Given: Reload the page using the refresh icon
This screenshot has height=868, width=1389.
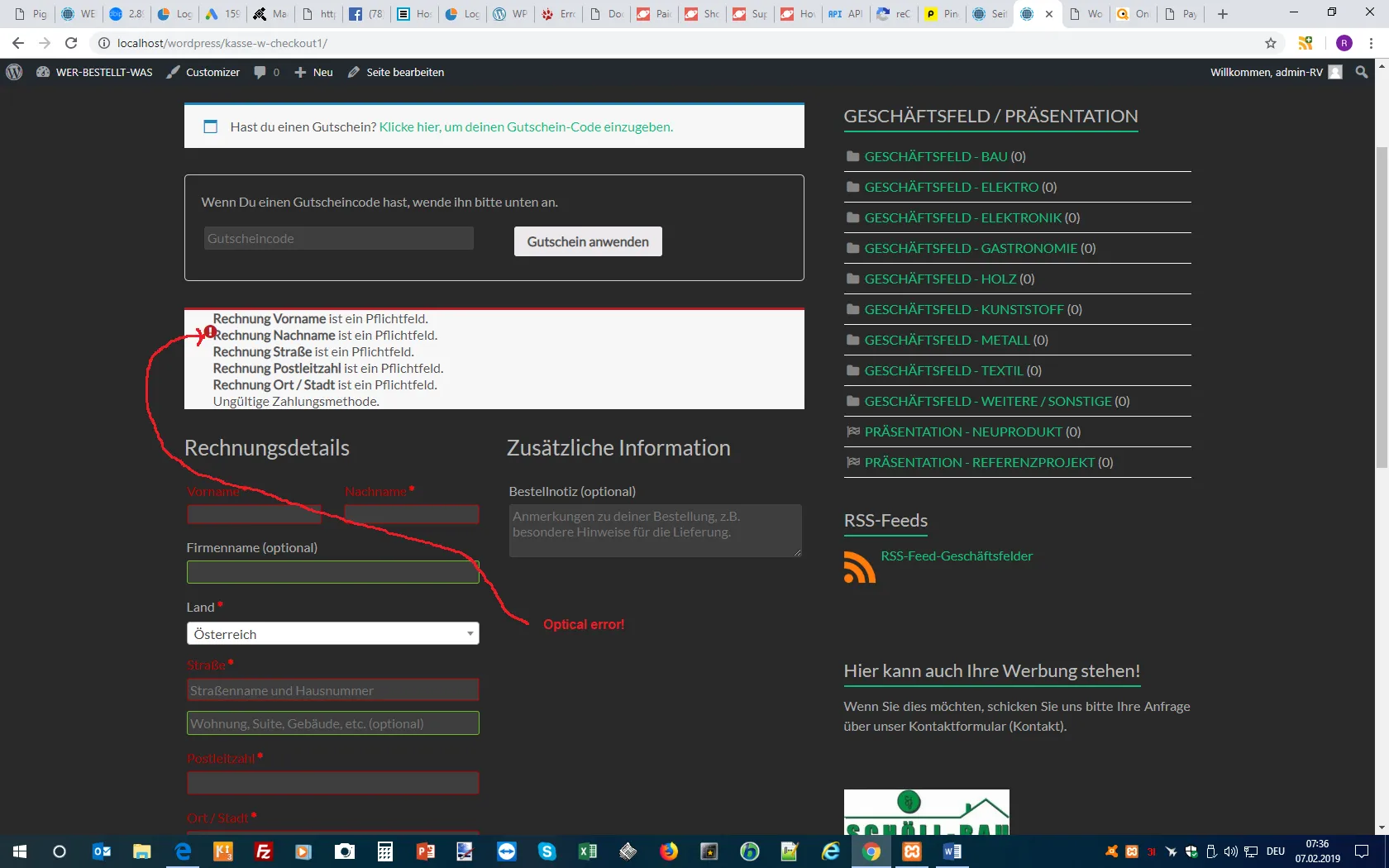Looking at the screenshot, I should click(x=71, y=43).
